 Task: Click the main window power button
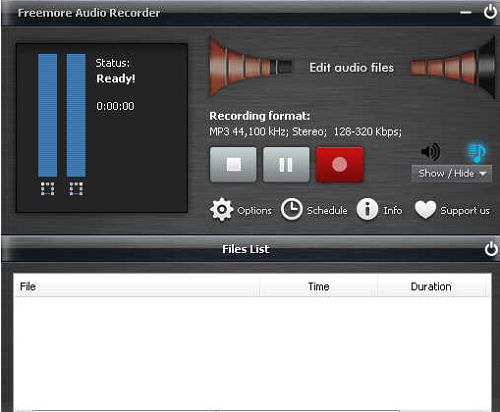pyautogui.click(x=490, y=12)
